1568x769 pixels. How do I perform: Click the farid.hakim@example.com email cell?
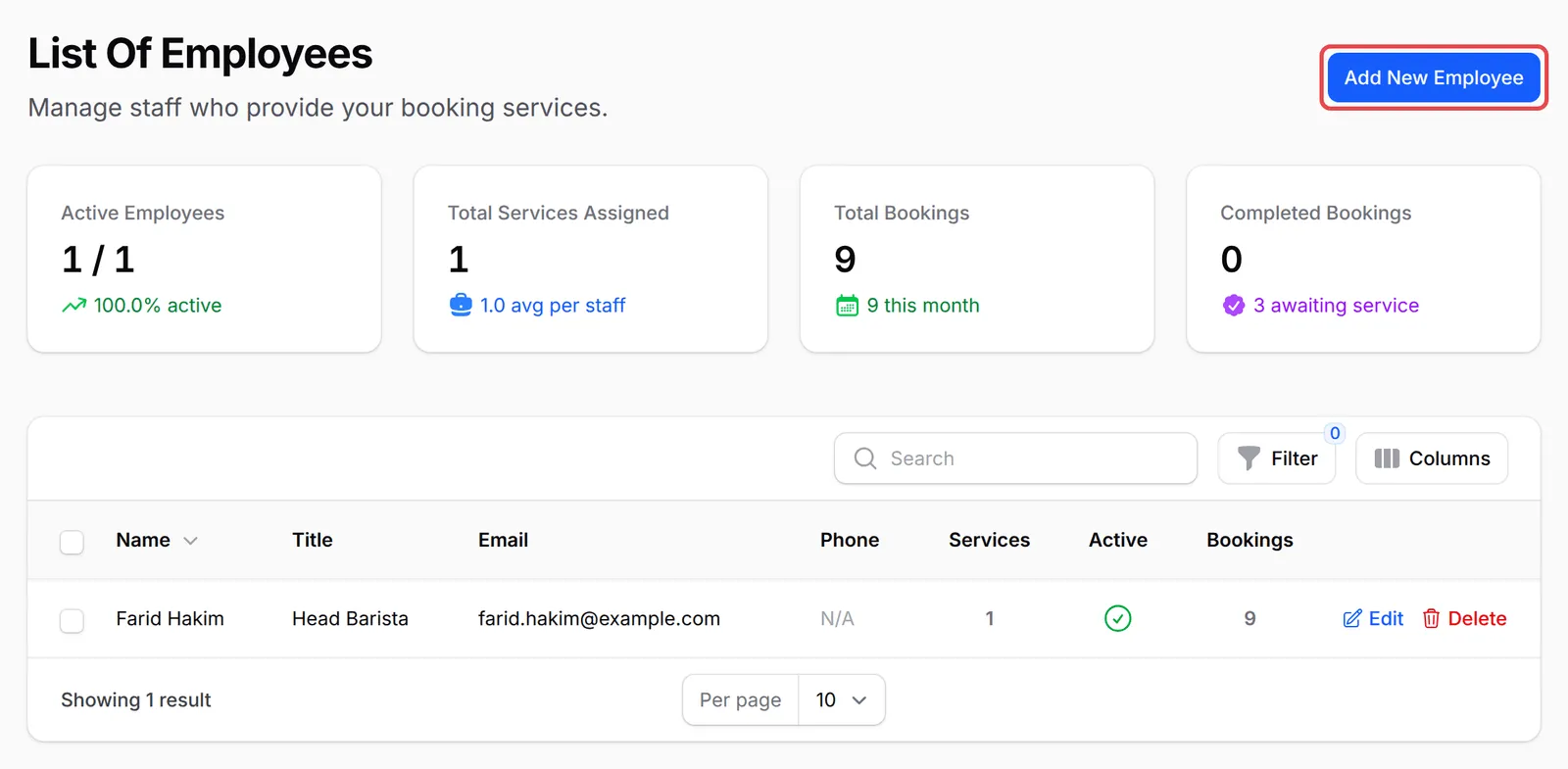click(599, 618)
